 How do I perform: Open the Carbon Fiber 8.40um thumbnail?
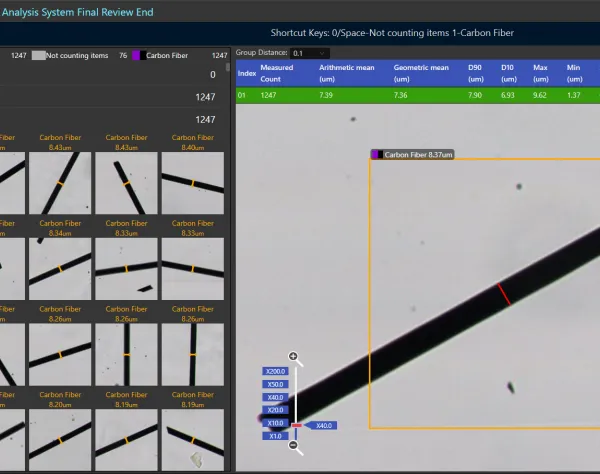[x=193, y=183]
